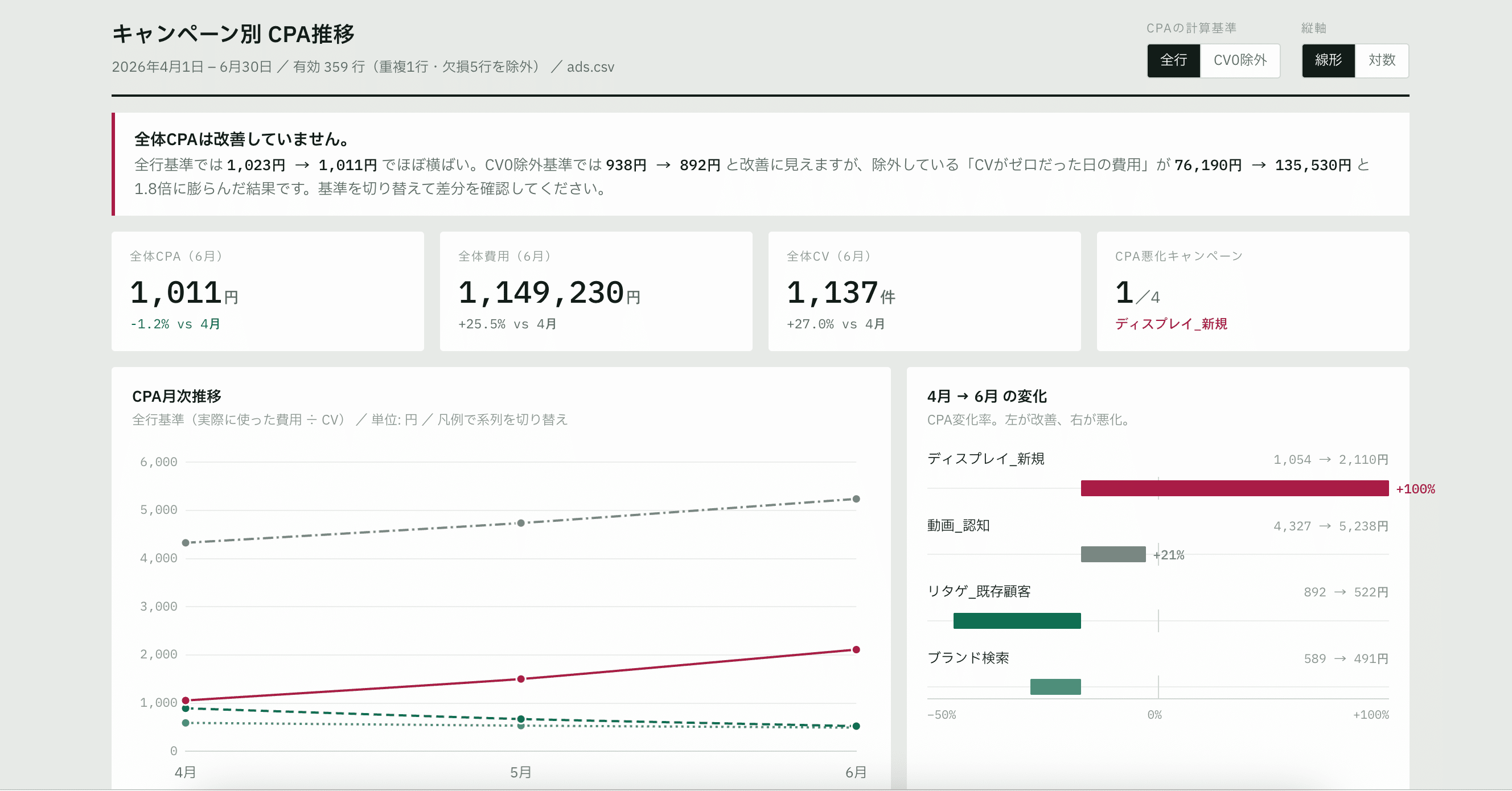Click the 全体費用（6月） value 1,149,230円
Viewport: 1512px width, 791px height.
pos(549,293)
